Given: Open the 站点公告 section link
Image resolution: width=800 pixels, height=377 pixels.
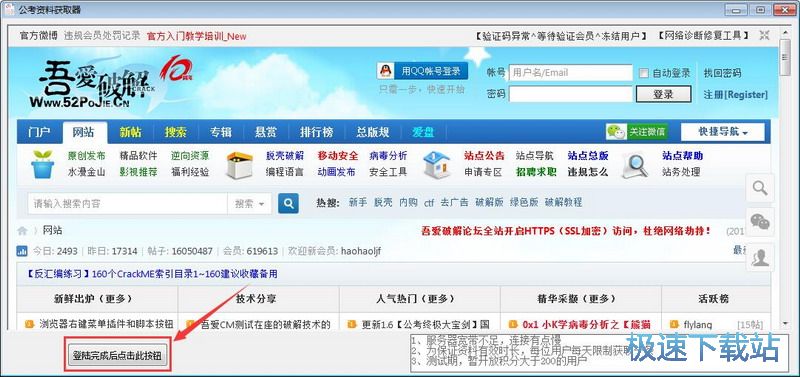Looking at the screenshot, I should (484, 156).
